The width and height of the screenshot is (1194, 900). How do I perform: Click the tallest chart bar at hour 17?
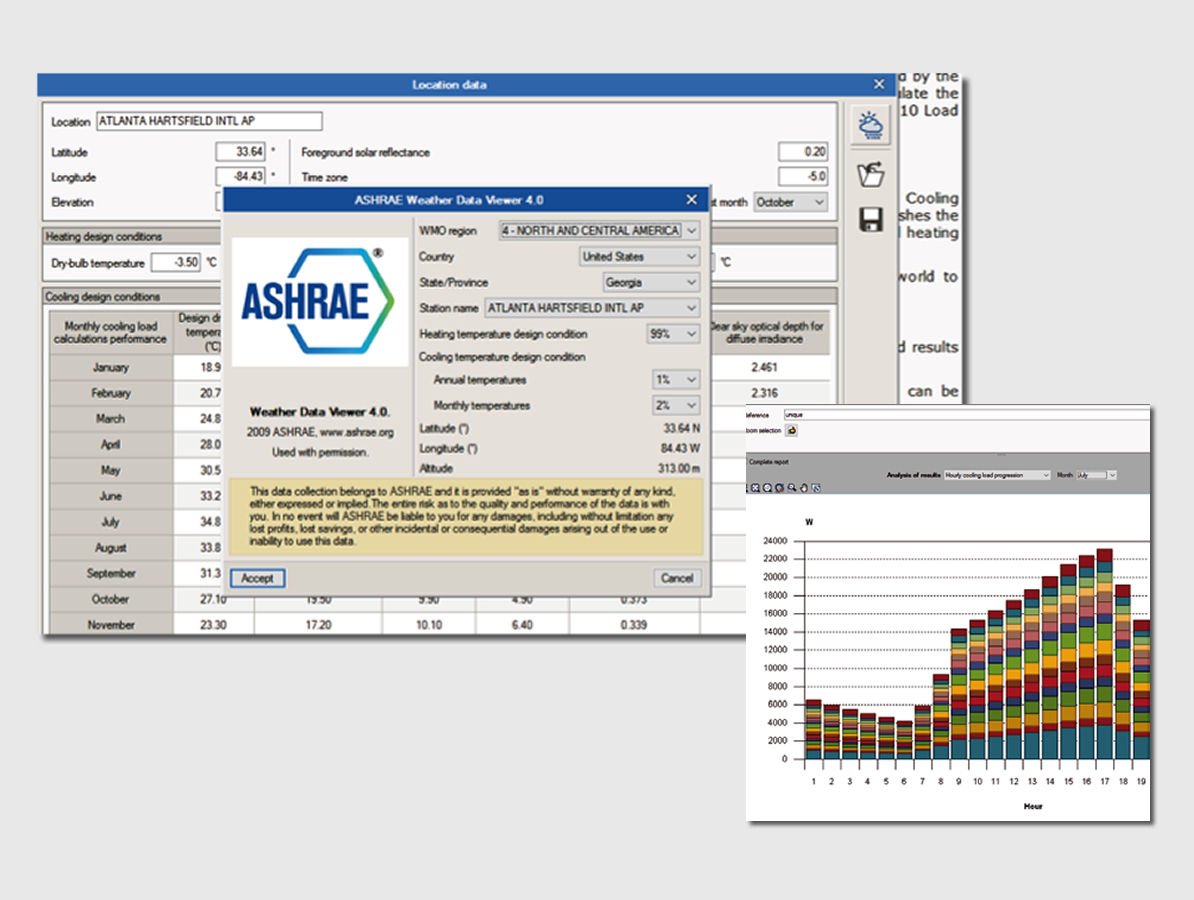tap(1105, 654)
